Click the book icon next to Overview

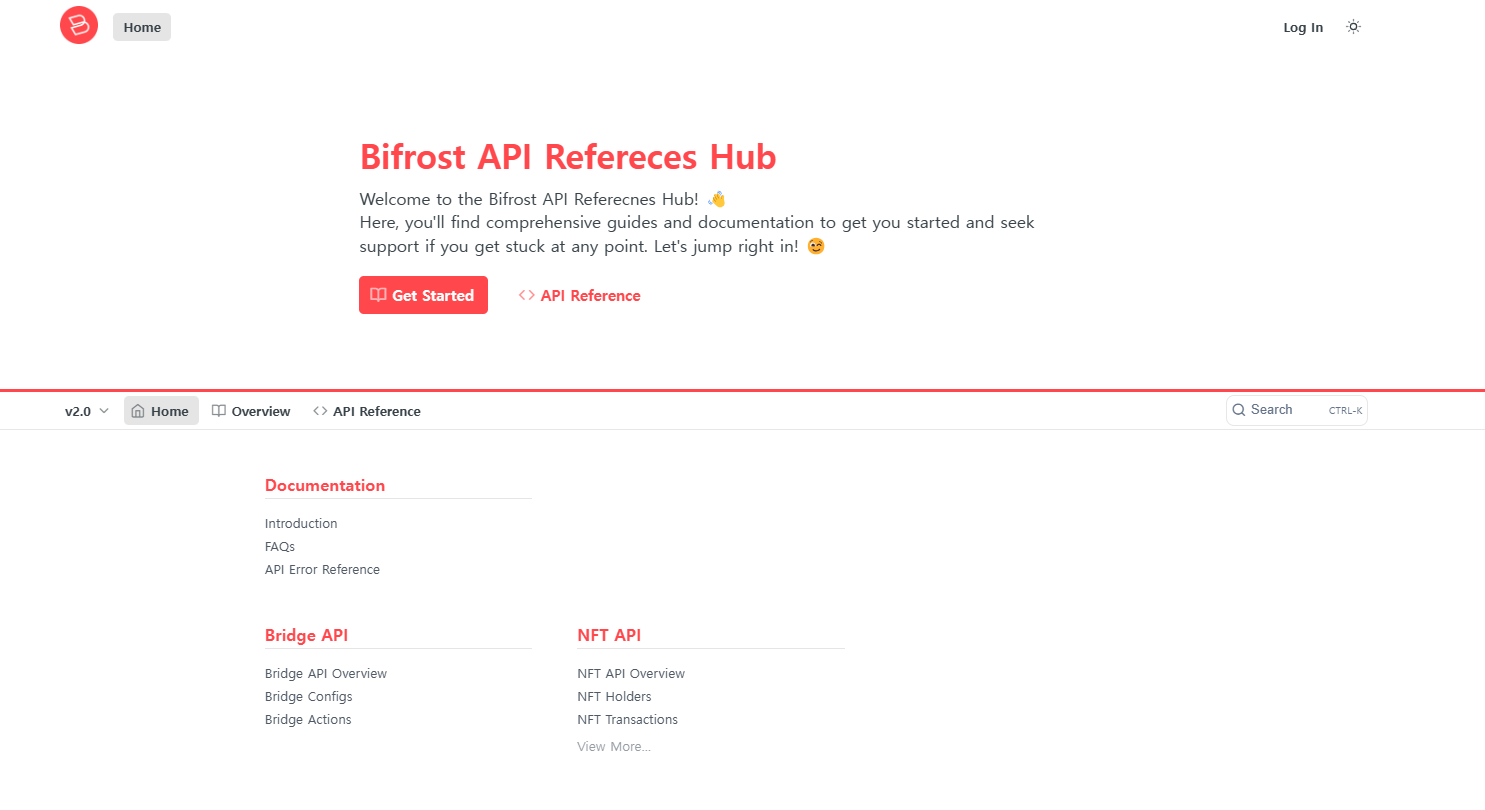click(219, 411)
